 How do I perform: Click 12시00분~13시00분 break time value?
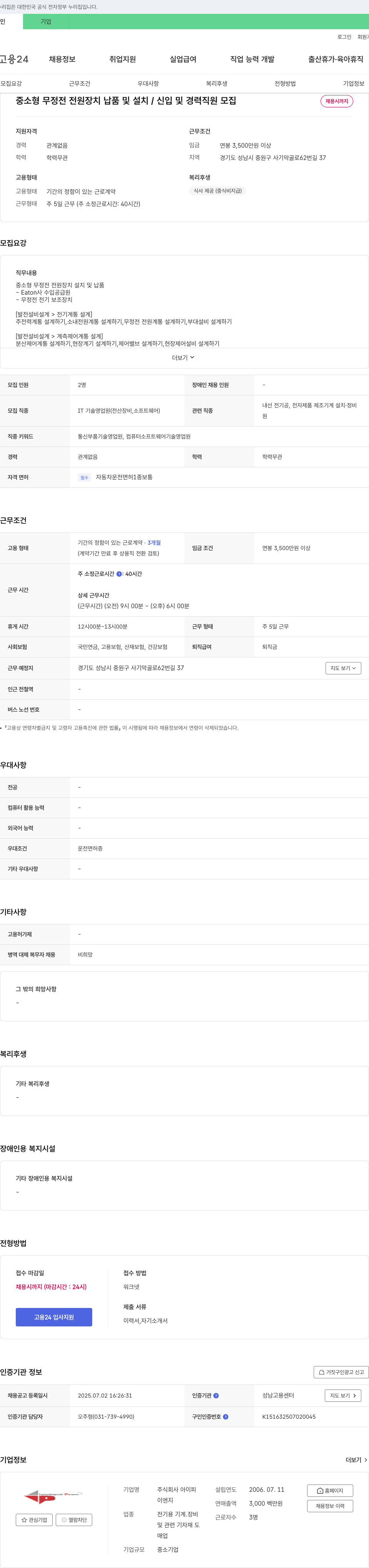click(103, 626)
